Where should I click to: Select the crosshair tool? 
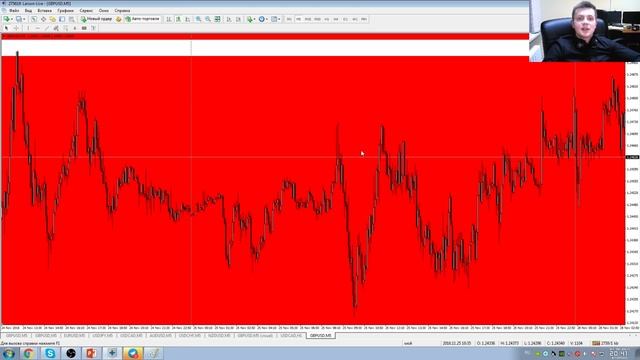tap(16, 28)
